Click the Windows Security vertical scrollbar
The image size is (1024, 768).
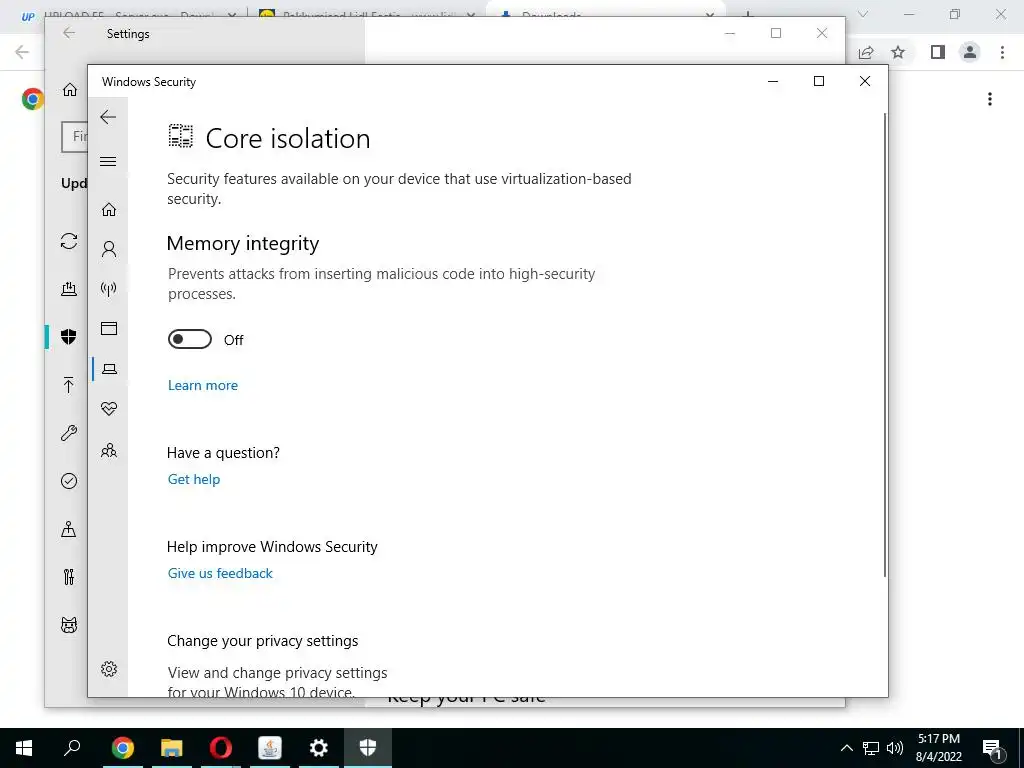pyautogui.click(x=885, y=345)
